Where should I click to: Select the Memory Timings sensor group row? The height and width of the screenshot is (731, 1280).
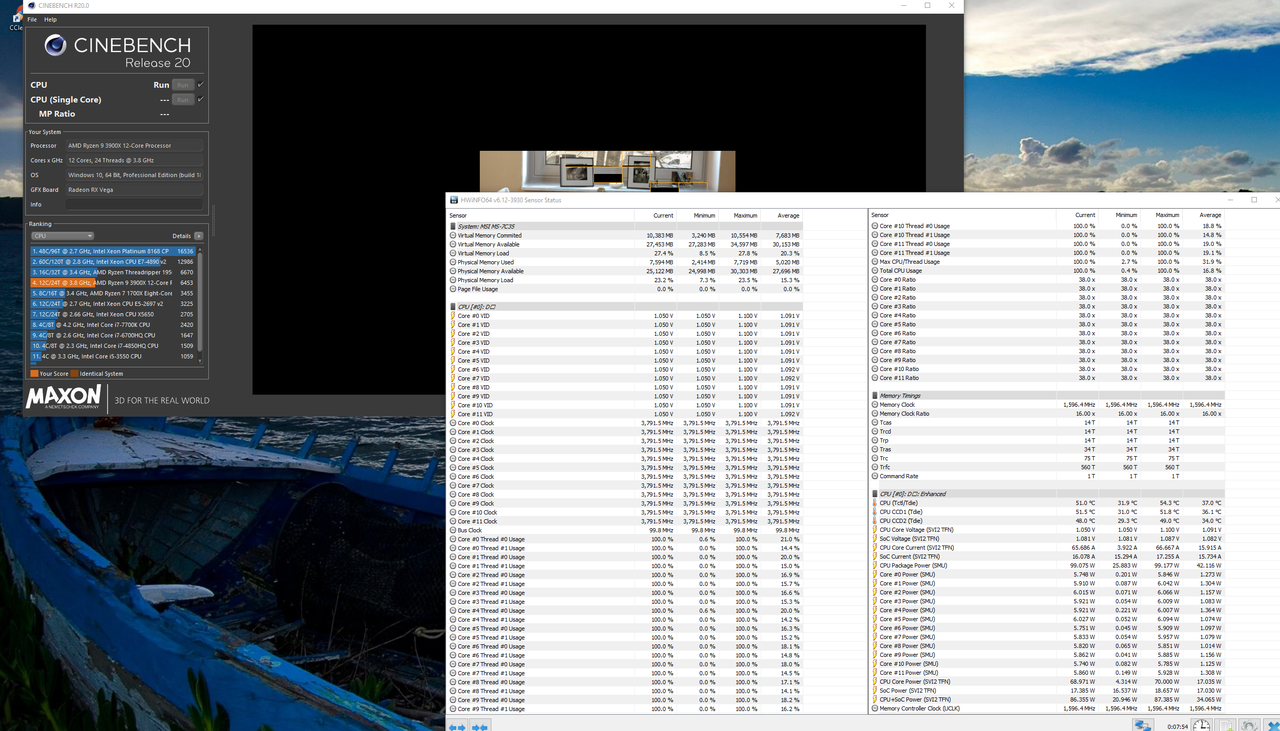[x=1047, y=396]
